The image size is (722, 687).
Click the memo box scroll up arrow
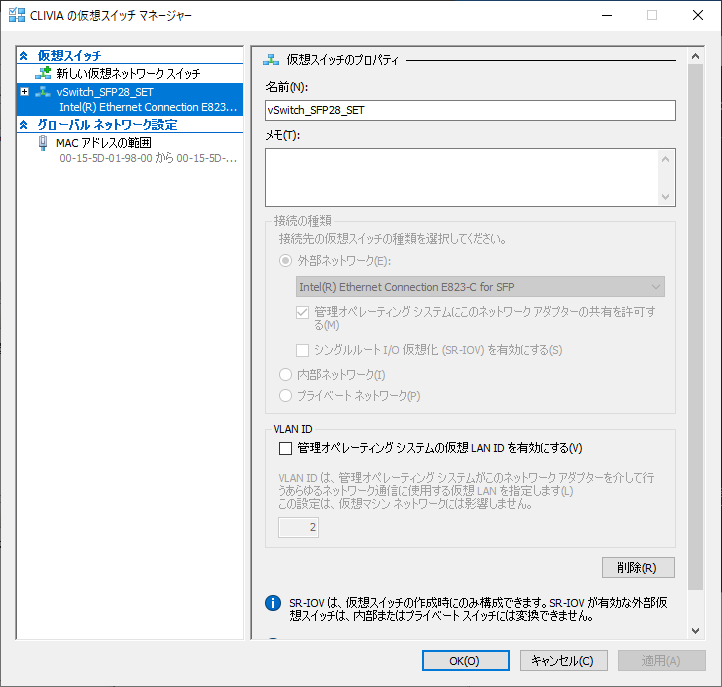coord(665,159)
